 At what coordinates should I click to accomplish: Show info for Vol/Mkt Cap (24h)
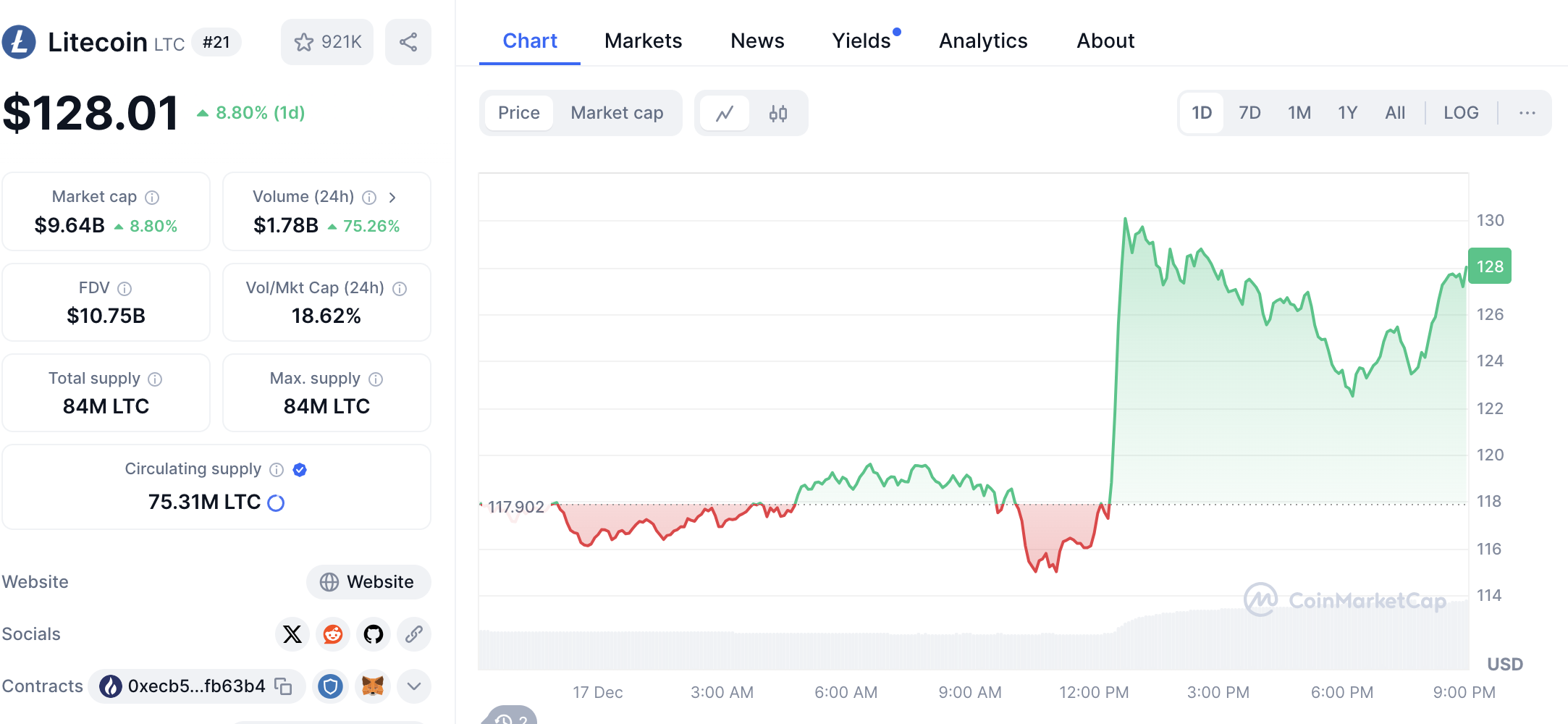(400, 289)
